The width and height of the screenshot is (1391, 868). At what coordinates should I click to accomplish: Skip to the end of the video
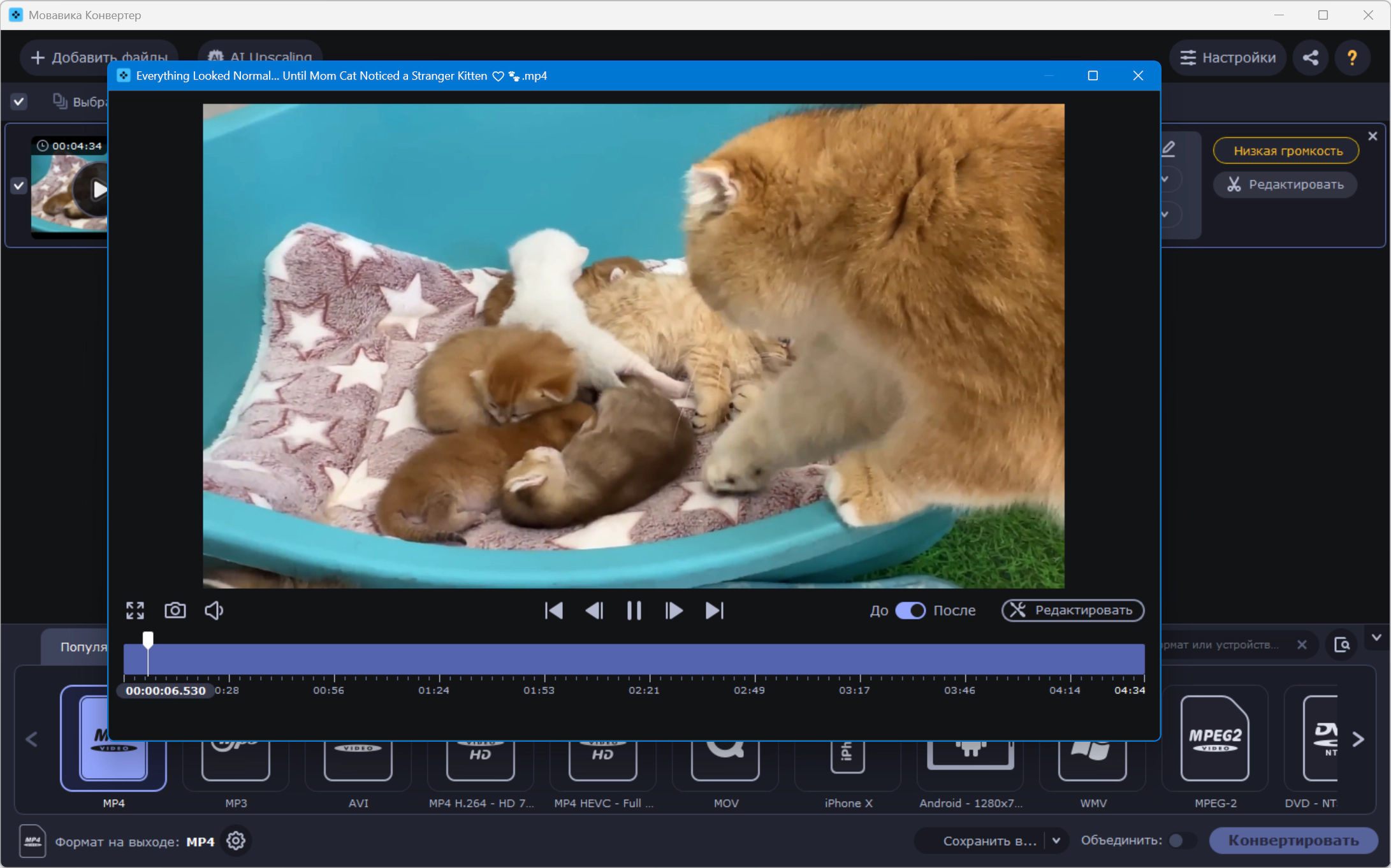pyautogui.click(x=715, y=611)
